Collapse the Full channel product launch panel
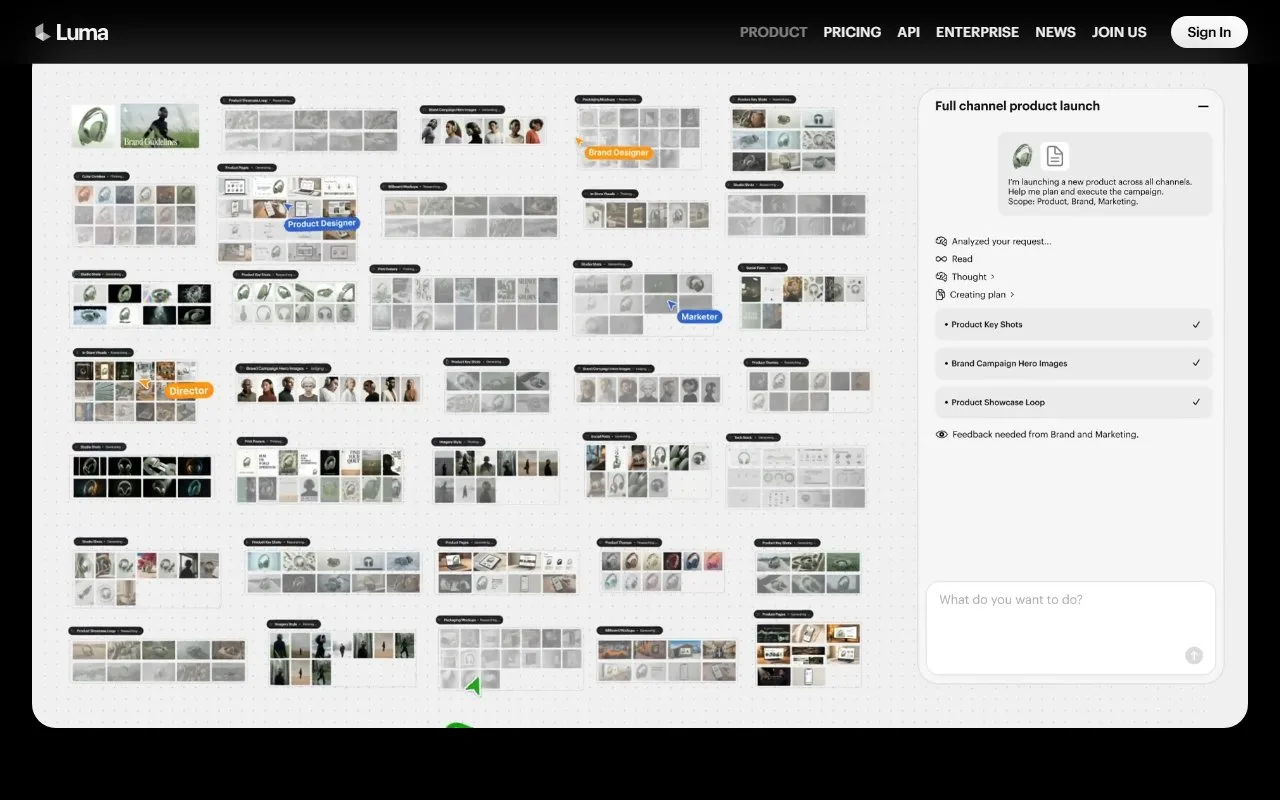The width and height of the screenshot is (1280, 800). pos(1203,106)
